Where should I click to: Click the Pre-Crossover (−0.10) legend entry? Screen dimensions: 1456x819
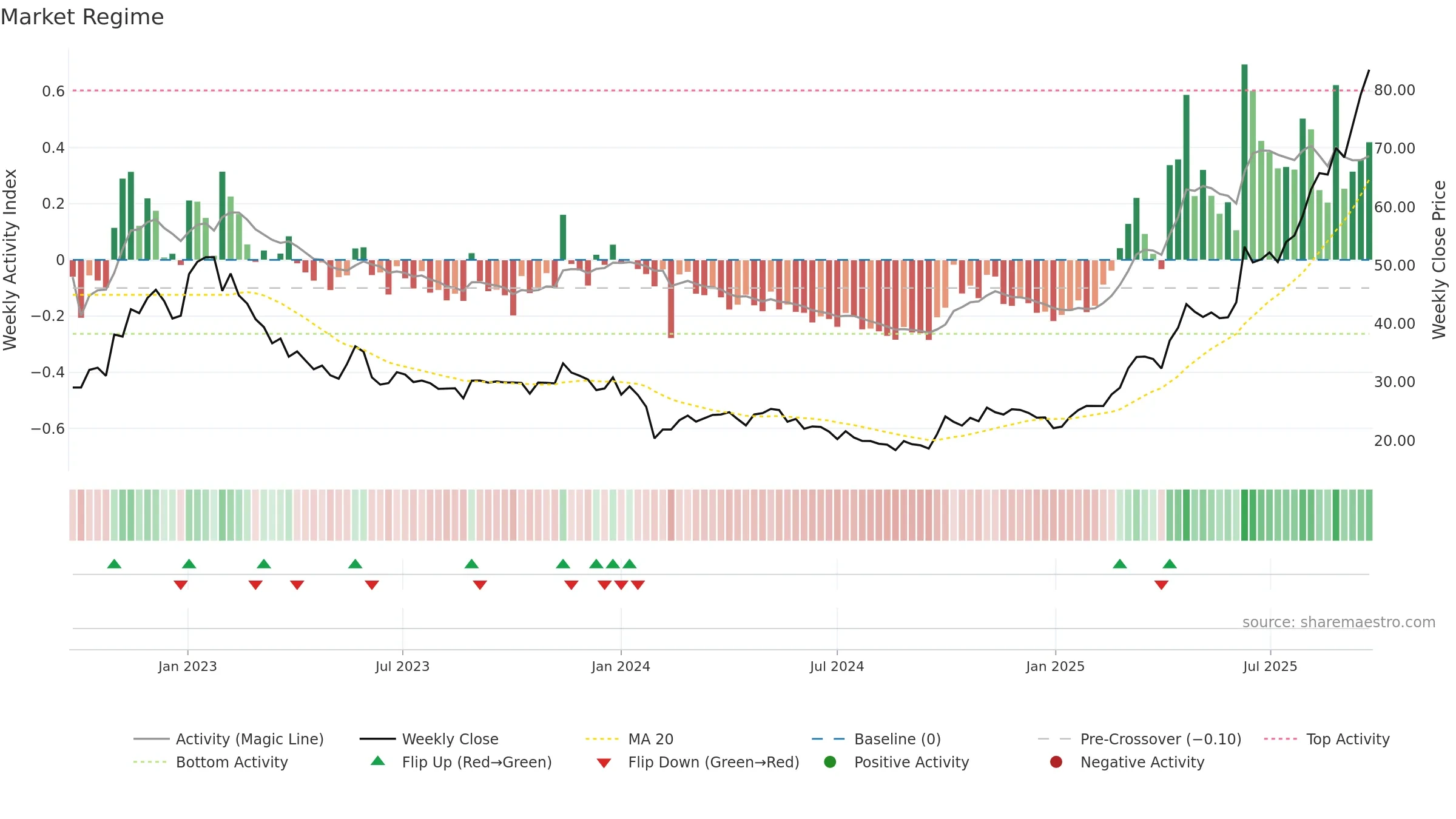click(x=1139, y=739)
